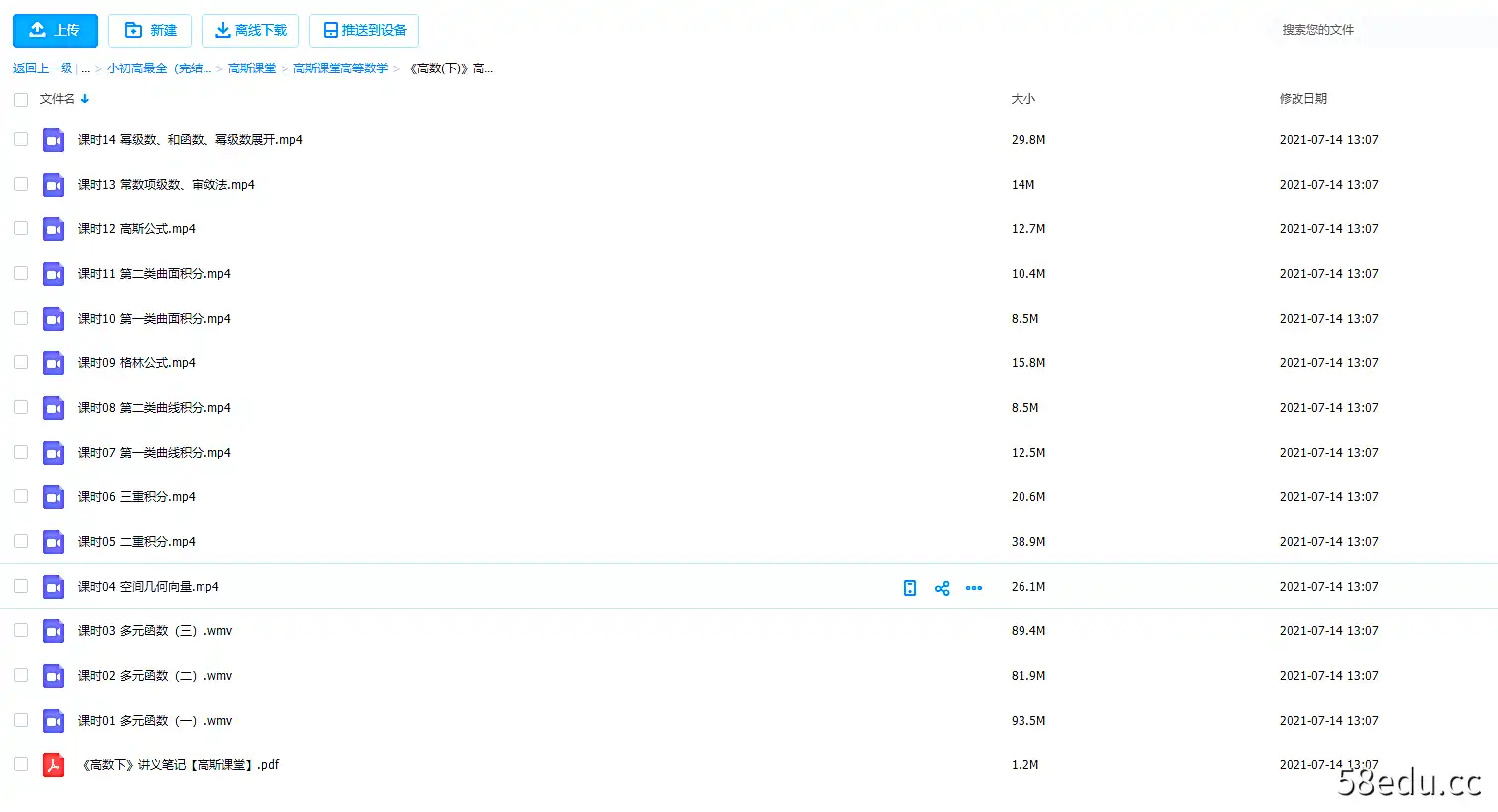
Task: Check the box for 课时08 第二类曲线积分
Action: (x=21, y=408)
